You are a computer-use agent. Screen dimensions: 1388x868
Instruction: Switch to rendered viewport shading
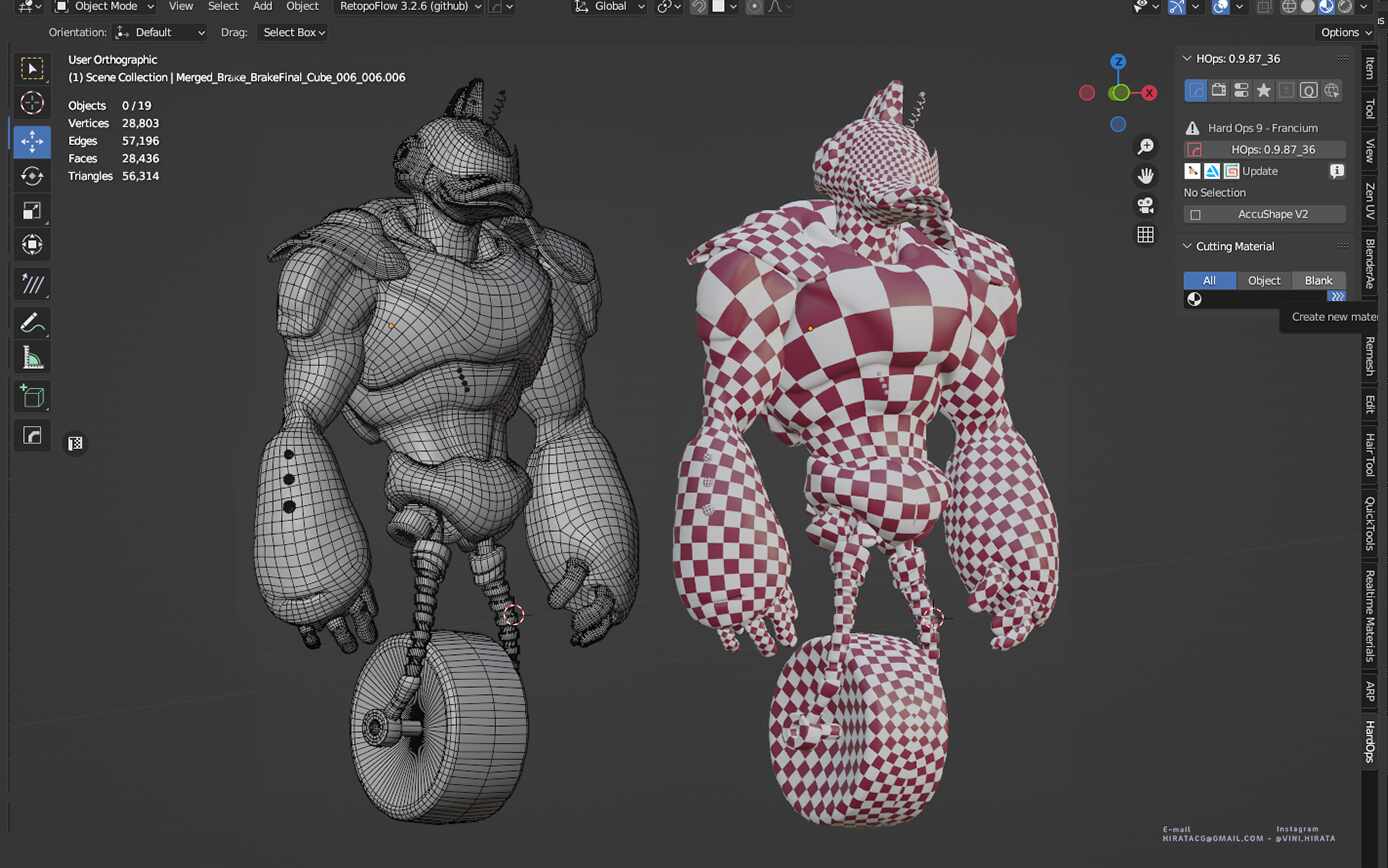pos(1345,6)
